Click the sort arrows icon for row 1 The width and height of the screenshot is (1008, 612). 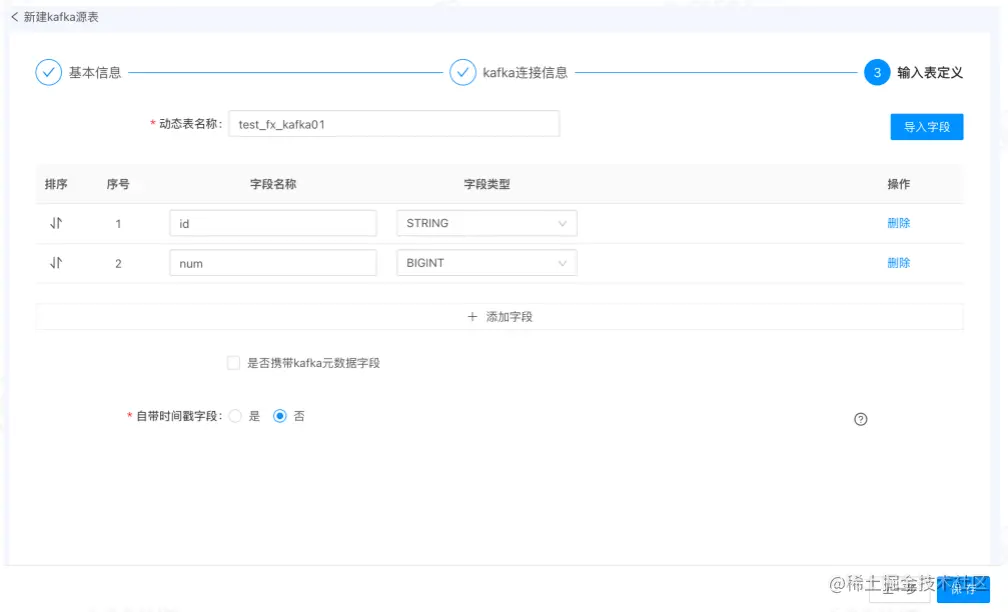56,223
